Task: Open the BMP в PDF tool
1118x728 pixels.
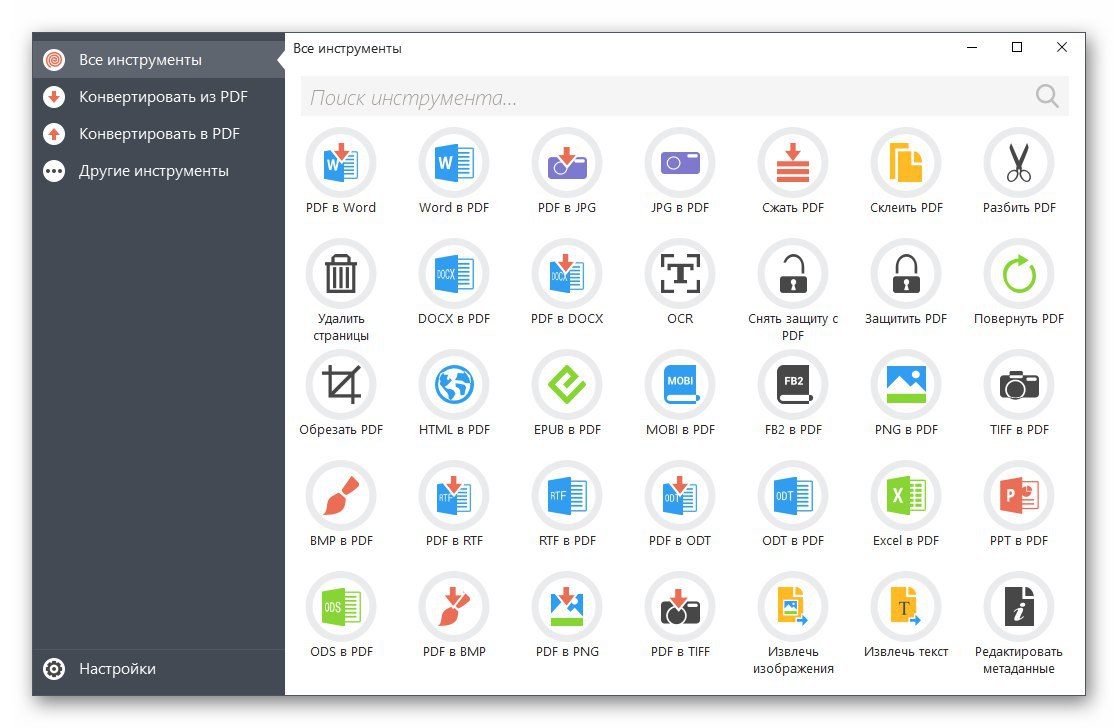Action: coord(341,496)
